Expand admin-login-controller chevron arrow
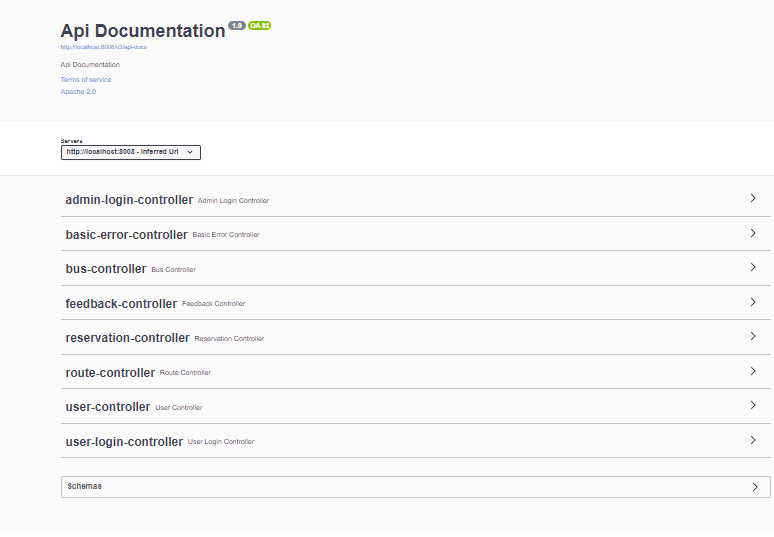Image resolution: width=774 pixels, height=537 pixels. pyautogui.click(x=753, y=198)
